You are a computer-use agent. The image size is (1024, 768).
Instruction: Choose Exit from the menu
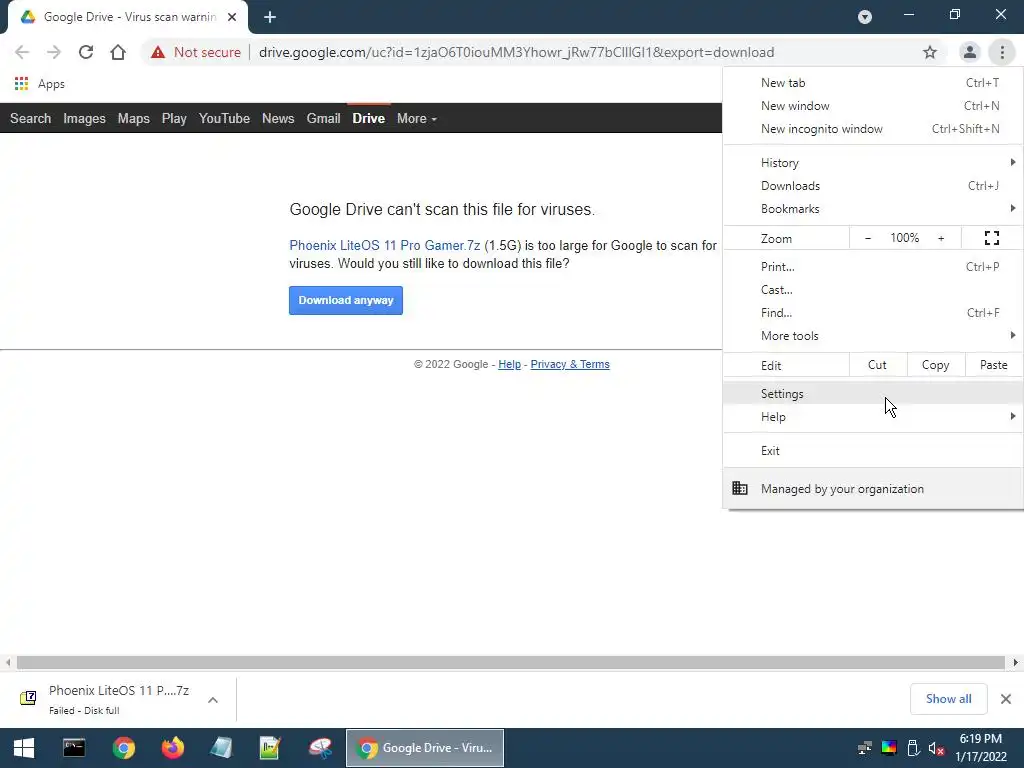[x=873, y=451]
